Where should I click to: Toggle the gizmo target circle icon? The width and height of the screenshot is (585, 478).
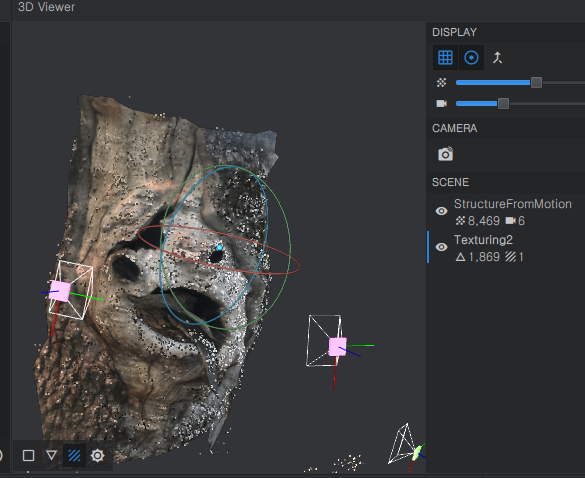pos(471,57)
